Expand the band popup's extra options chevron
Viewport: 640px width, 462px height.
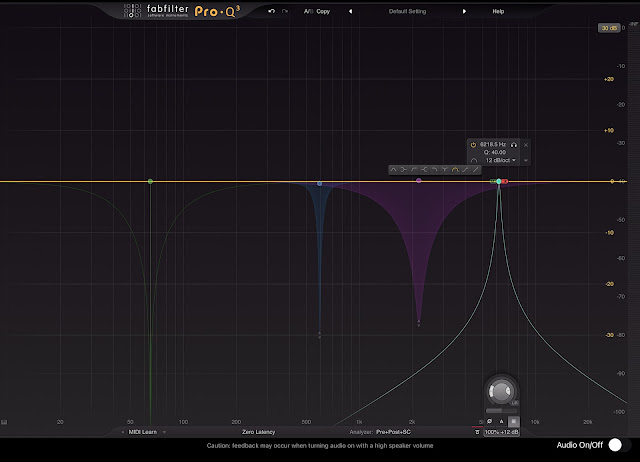(526, 160)
